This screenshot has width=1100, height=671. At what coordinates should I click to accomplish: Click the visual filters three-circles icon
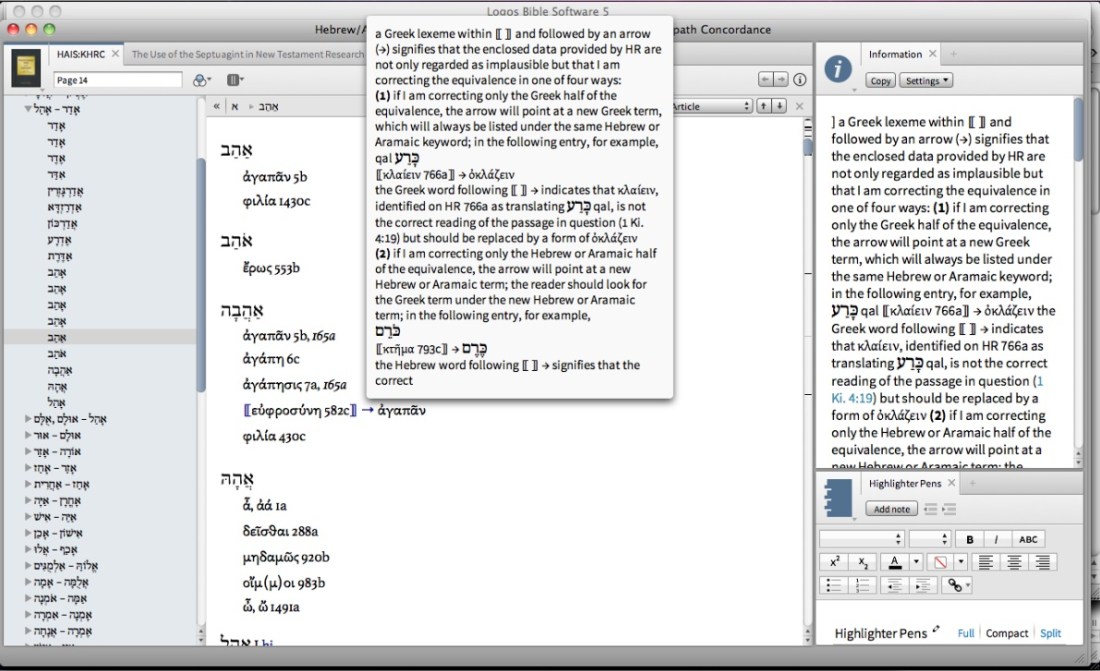pyautogui.click(x=201, y=80)
